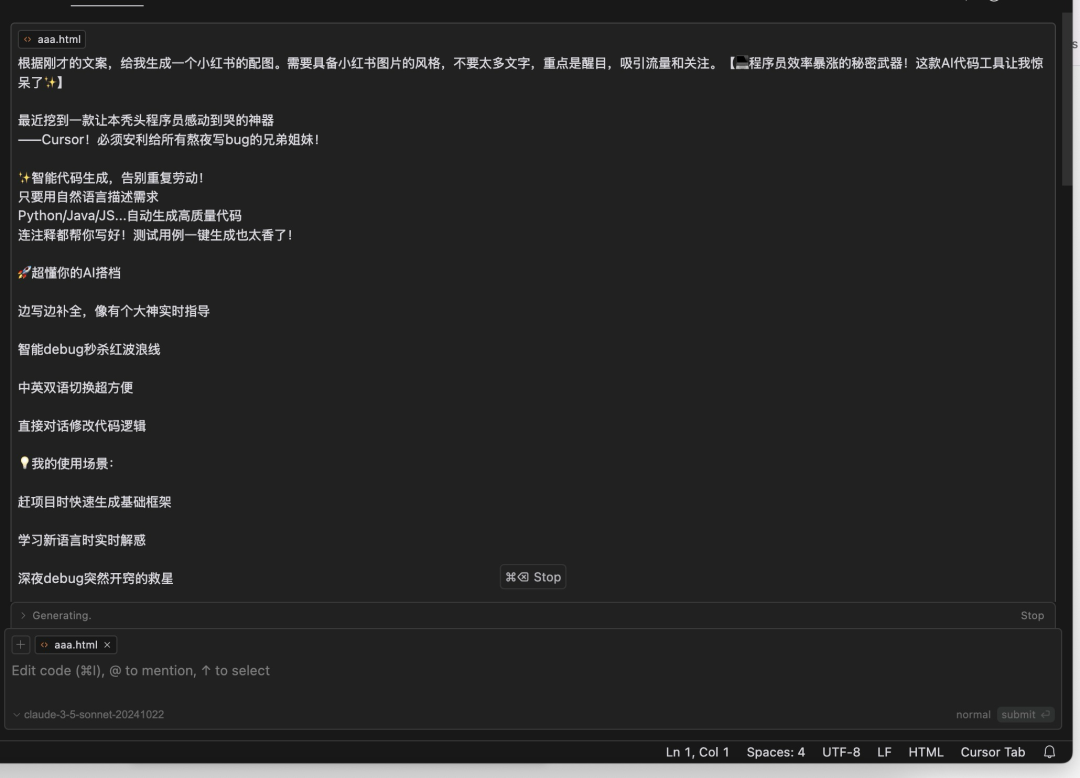Image resolution: width=1080 pixels, height=778 pixels.
Task: Select the HTML language mode
Action: point(926,753)
